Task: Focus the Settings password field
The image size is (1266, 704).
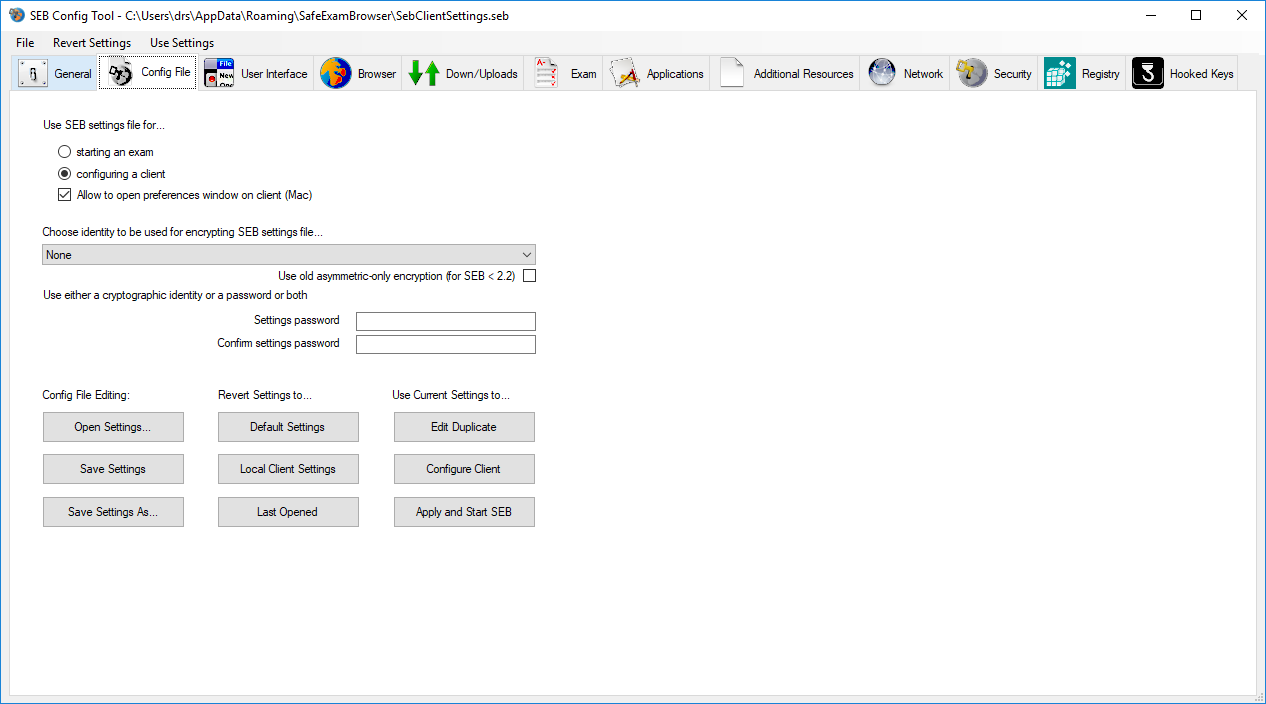Action: [x=446, y=321]
